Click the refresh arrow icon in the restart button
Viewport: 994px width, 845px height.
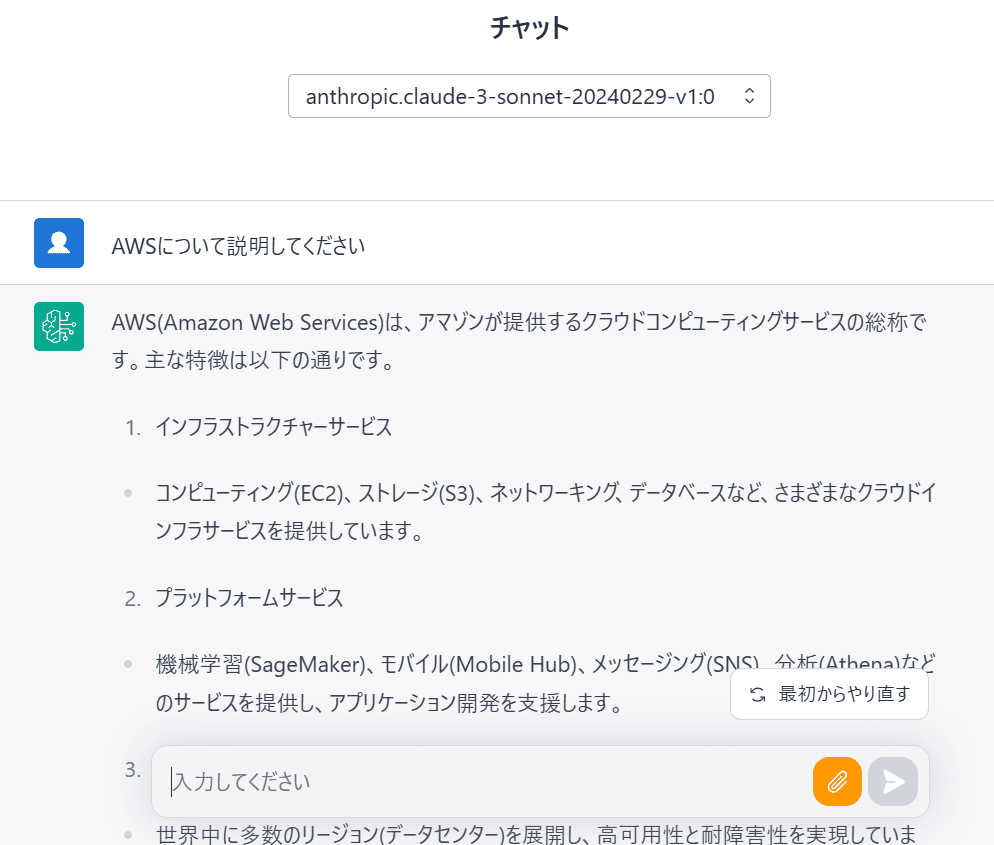pyautogui.click(x=757, y=693)
